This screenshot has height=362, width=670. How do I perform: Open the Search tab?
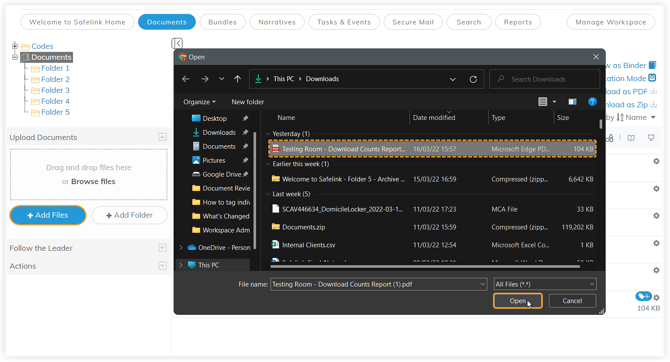click(469, 22)
